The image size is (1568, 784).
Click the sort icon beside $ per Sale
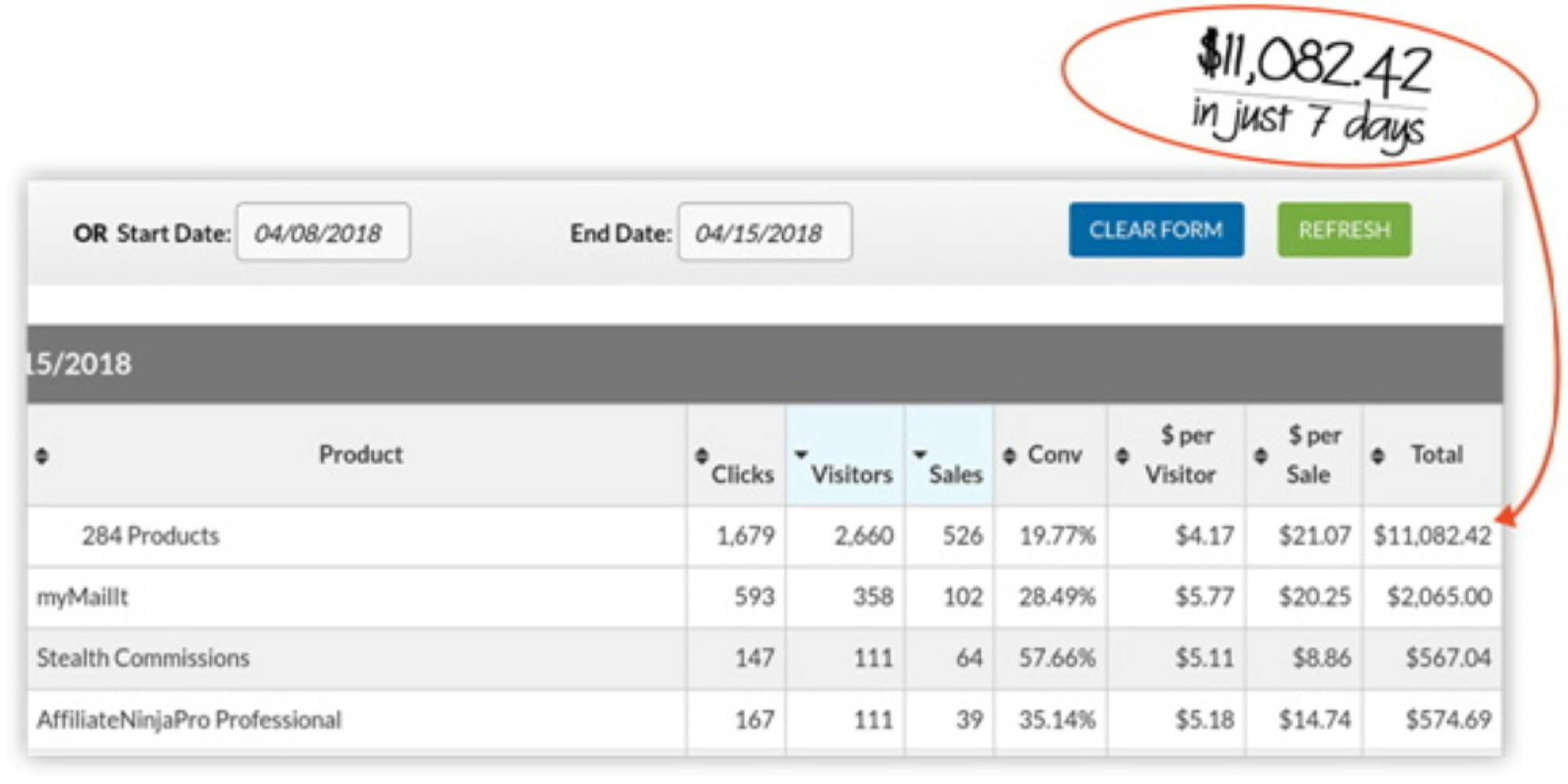click(1261, 456)
